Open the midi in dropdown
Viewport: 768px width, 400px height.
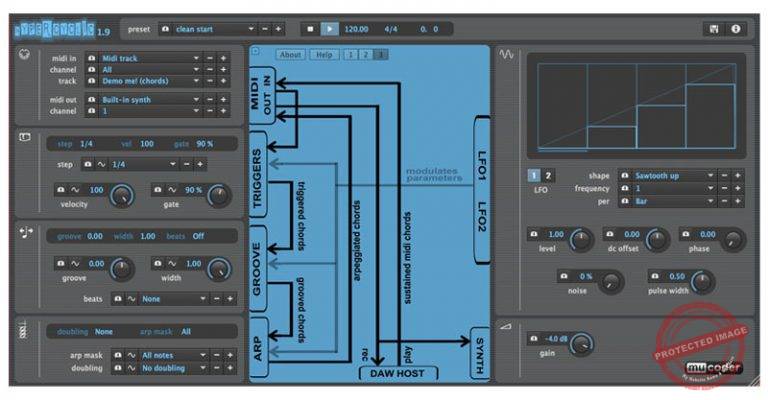tap(149, 58)
